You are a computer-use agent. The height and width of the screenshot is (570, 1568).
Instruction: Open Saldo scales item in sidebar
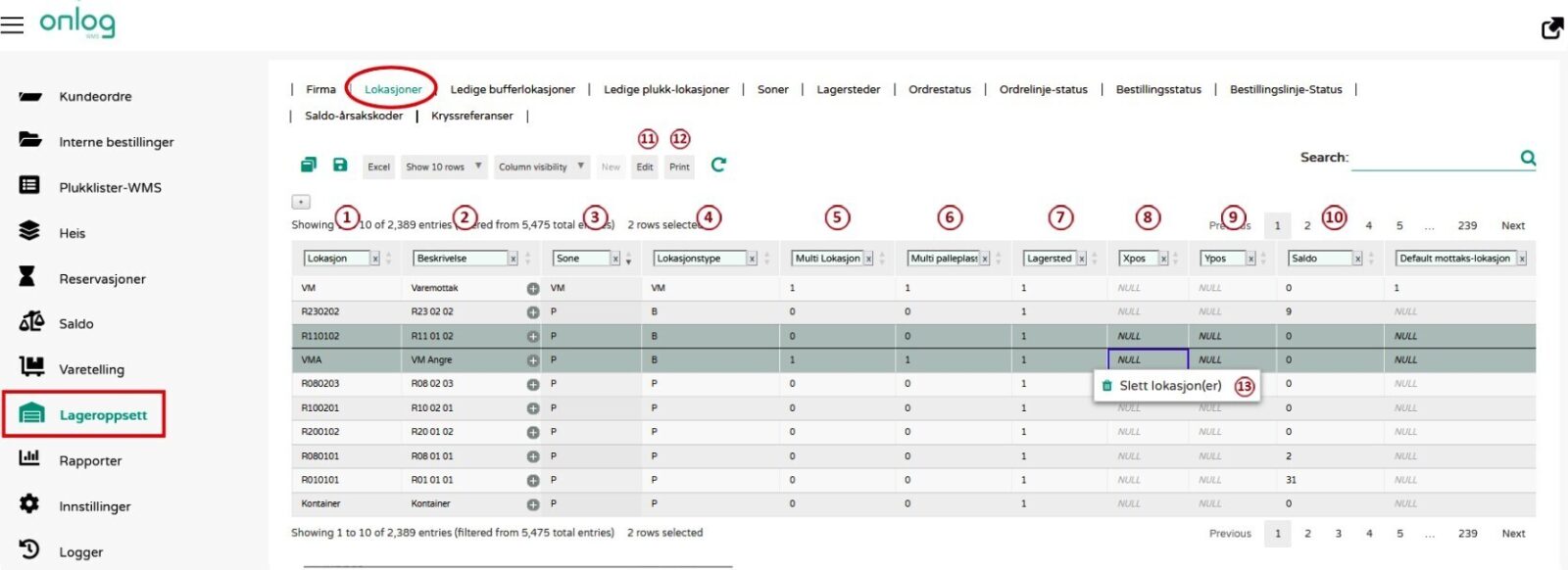pyautogui.click(x=31, y=322)
